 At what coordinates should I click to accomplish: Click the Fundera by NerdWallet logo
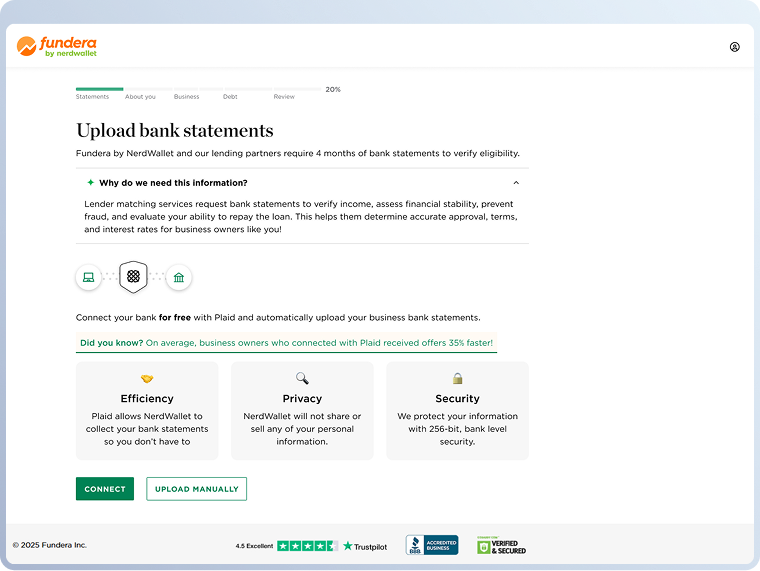pos(57,47)
